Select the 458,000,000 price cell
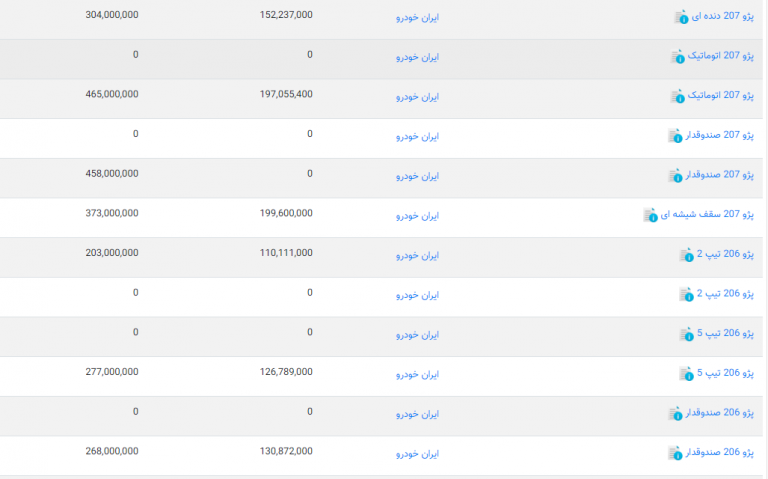The height and width of the screenshot is (479, 768). [x=112, y=174]
